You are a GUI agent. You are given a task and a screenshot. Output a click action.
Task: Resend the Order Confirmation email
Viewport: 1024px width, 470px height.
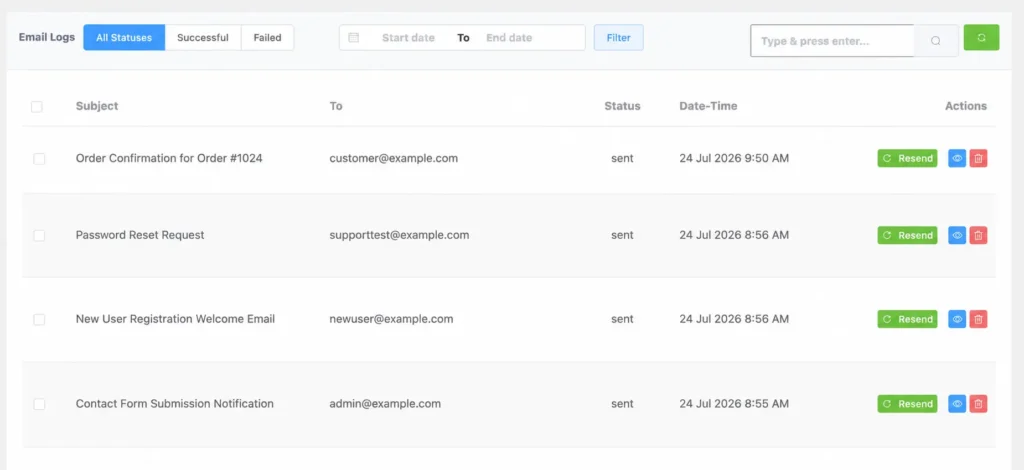pos(907,158)
